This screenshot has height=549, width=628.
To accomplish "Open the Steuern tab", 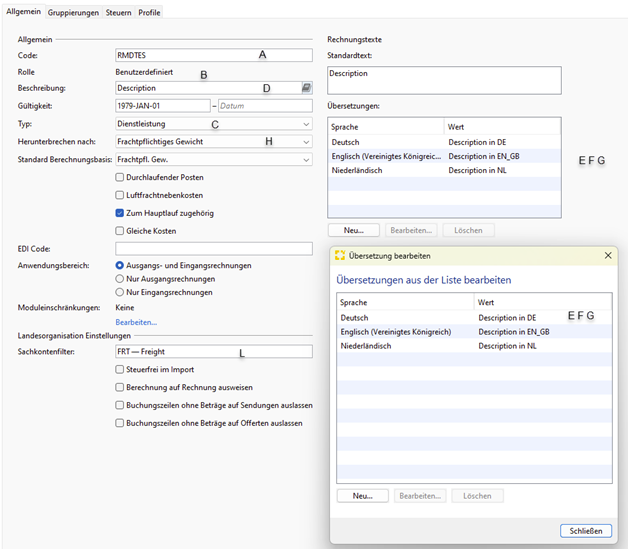I will click(x=118, y=12).
